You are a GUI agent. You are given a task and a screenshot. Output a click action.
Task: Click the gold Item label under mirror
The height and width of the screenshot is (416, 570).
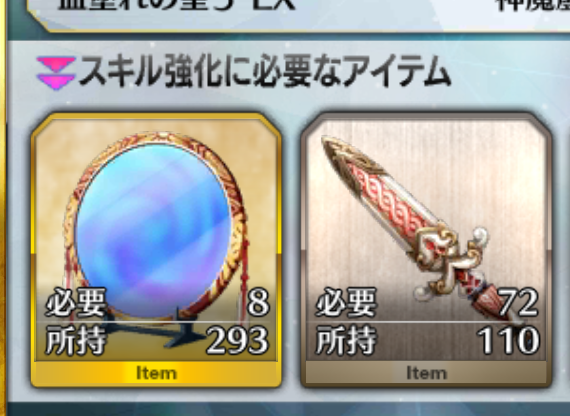pyautogui.click(x=156, y=373)
